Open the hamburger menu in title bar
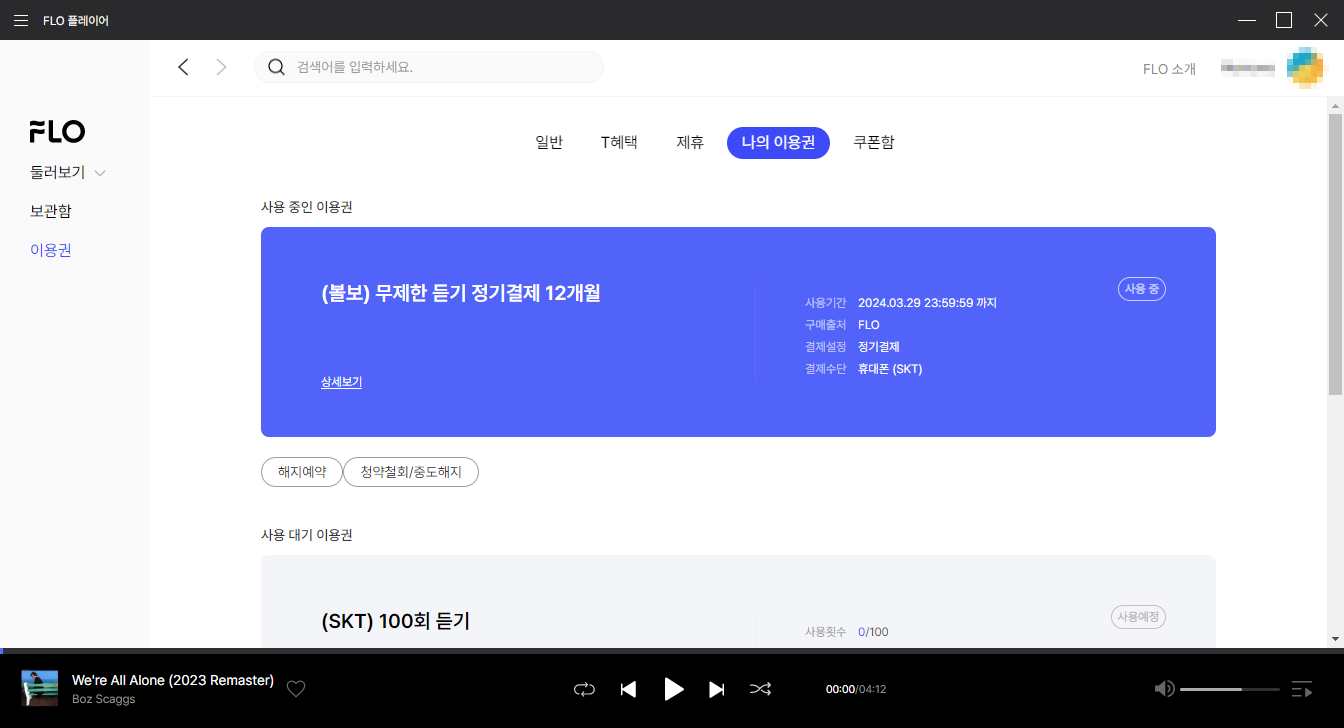The width and height of the screenshot is (1344, 728). point(20,20)
